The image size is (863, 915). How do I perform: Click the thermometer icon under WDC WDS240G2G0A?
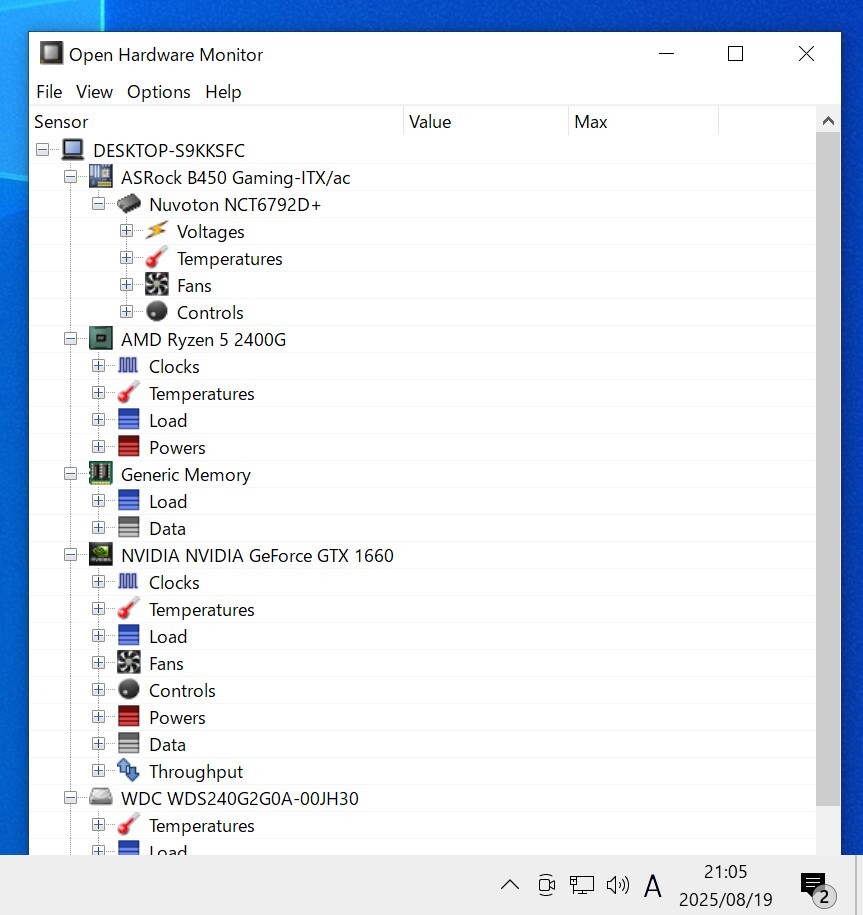pyautogui.click(x=128, y=825)
